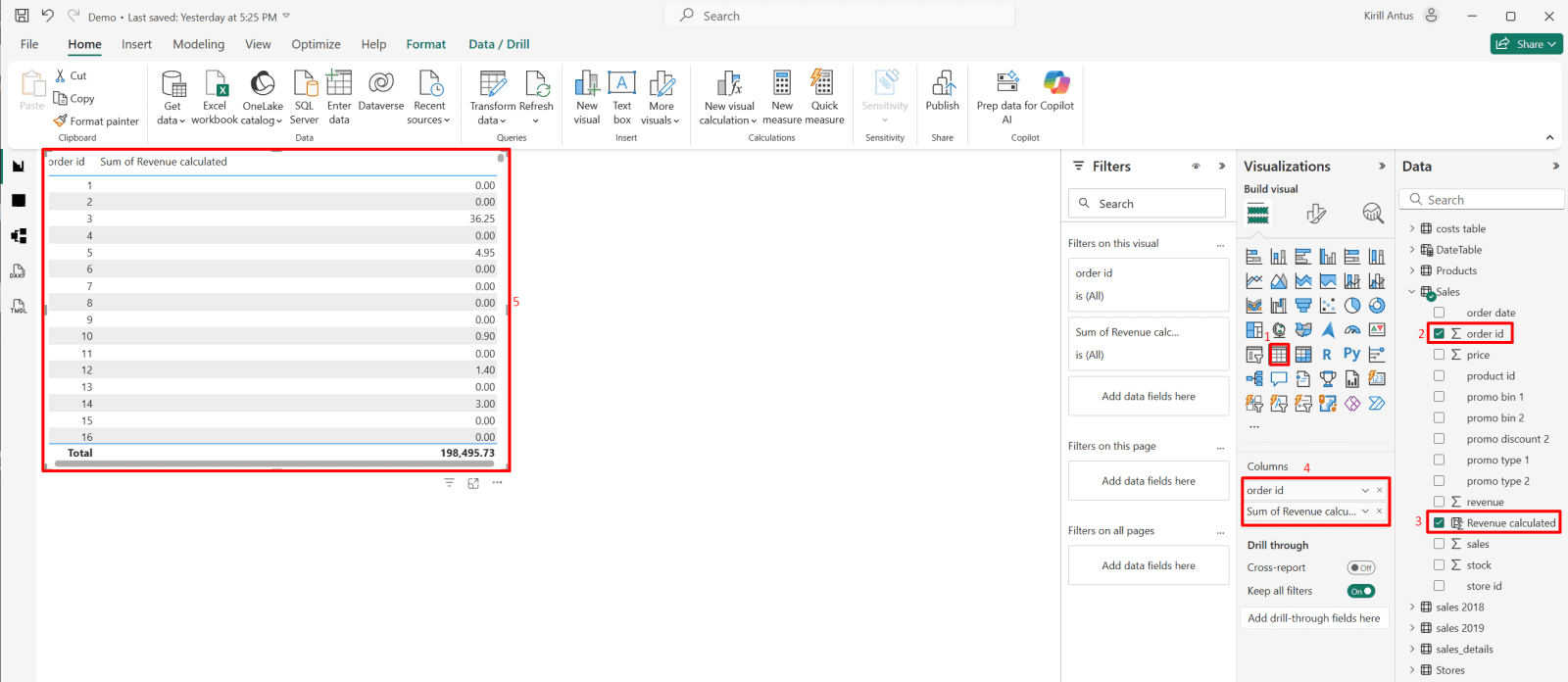Click the Share button
The height and width of the screenshot is (682, 1568).
1526,44
